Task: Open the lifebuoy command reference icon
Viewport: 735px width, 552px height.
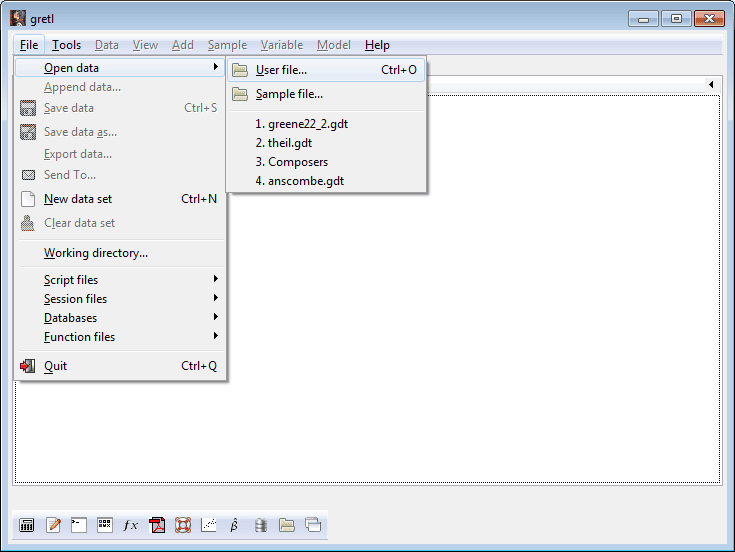Action: coord(183,525)
